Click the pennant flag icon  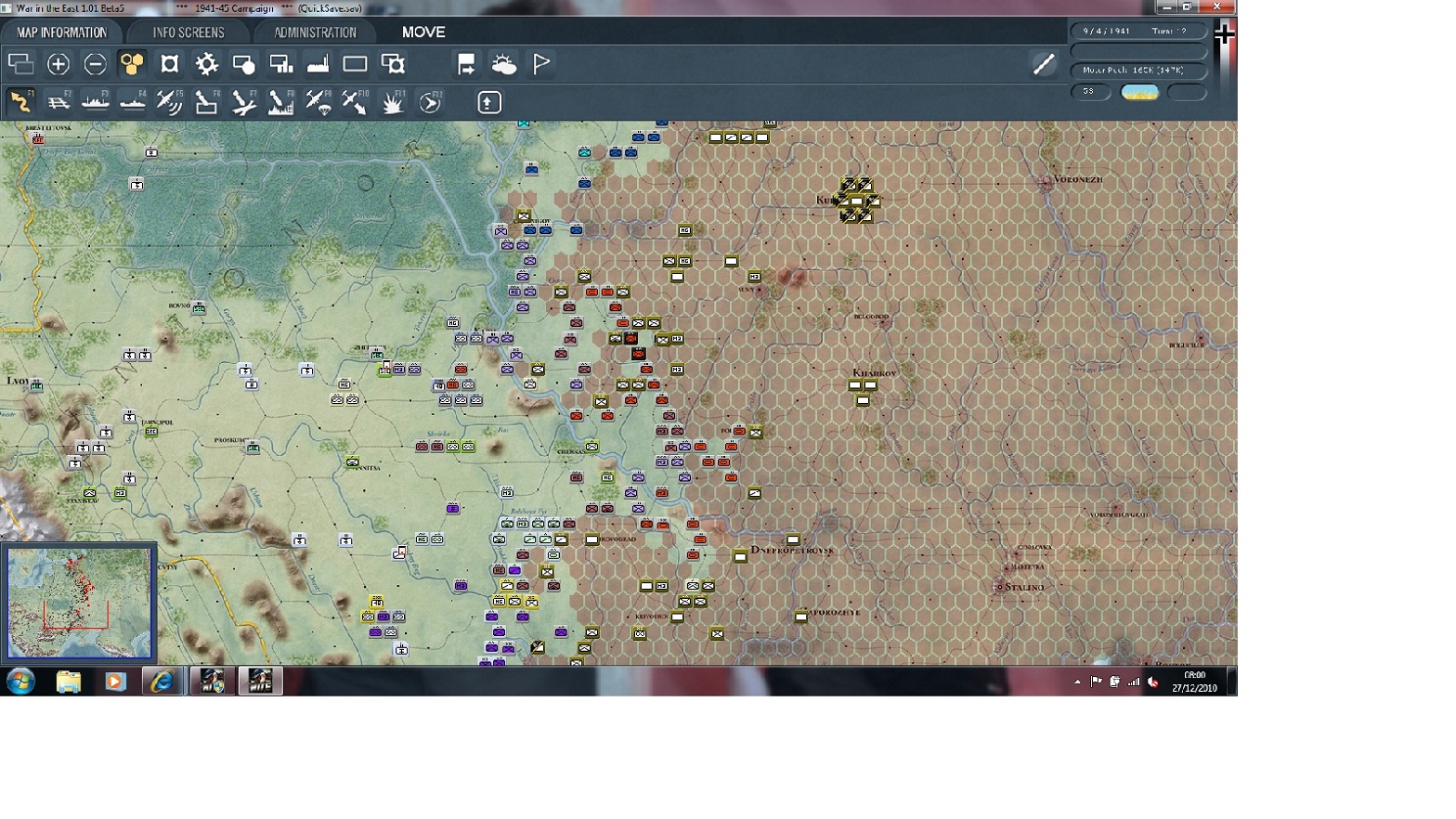pyautogui.click(x=541, y=64)
